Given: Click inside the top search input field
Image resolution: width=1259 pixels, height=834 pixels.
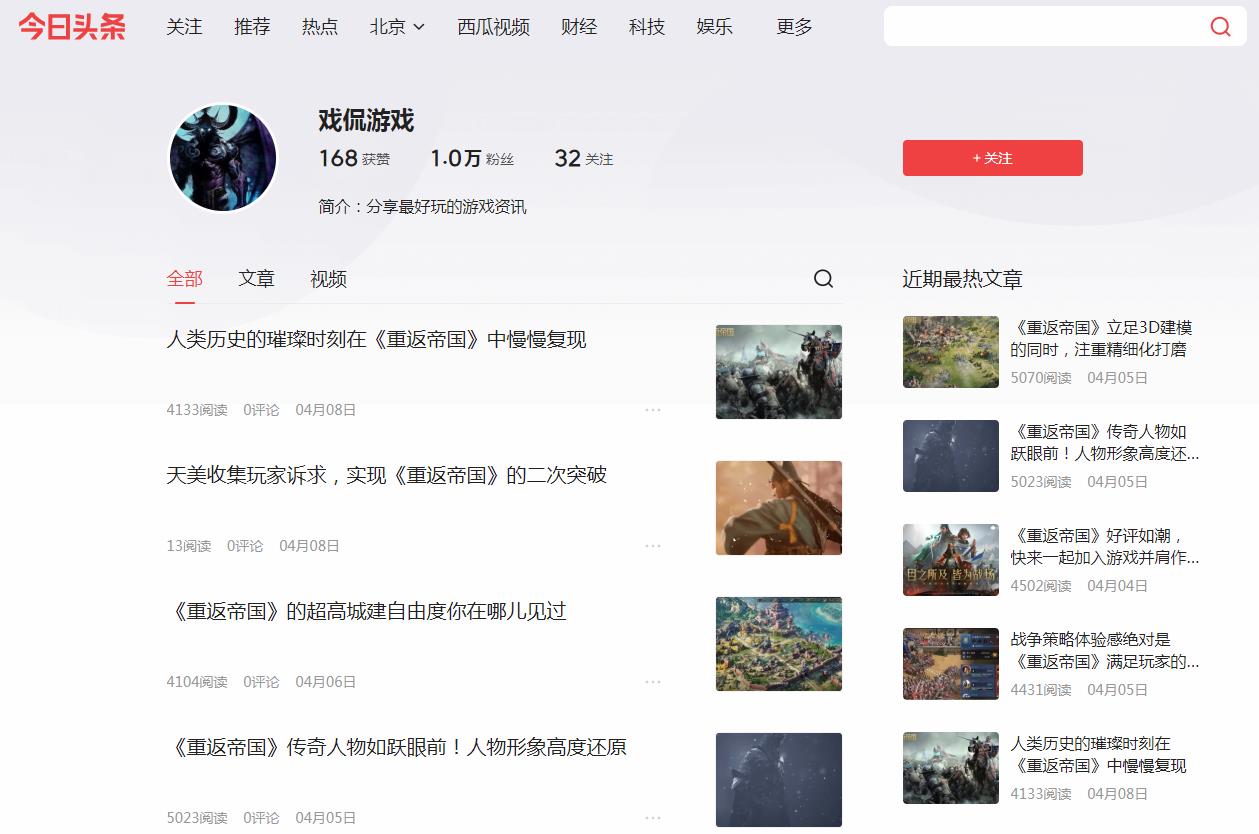Looking at the screenshot, I should coord(1045,26).
